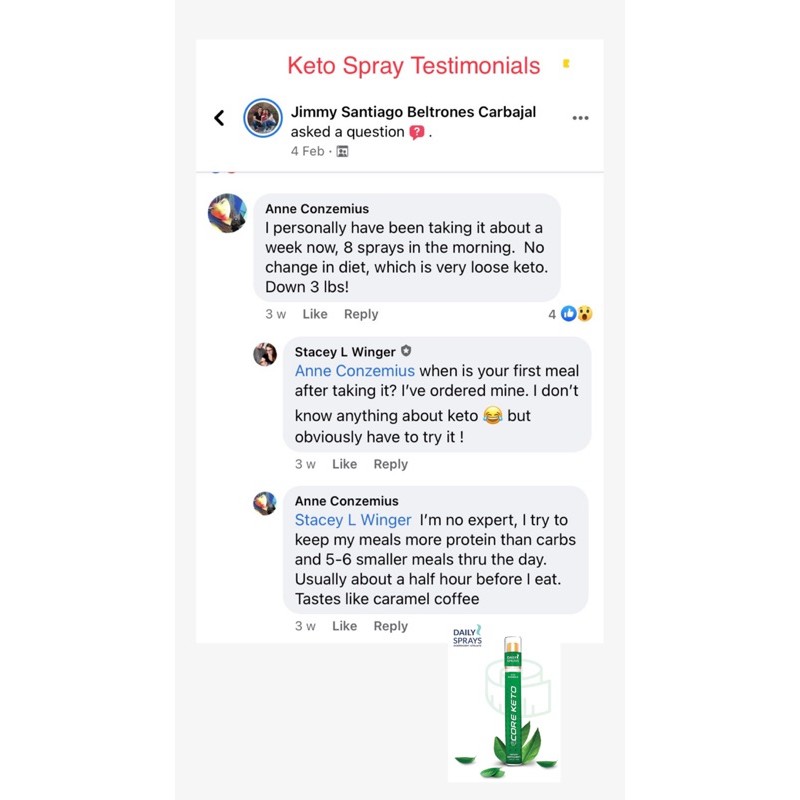
Task: Open the blue Stacey L Winger mention link
Action: tap(353, 520)
